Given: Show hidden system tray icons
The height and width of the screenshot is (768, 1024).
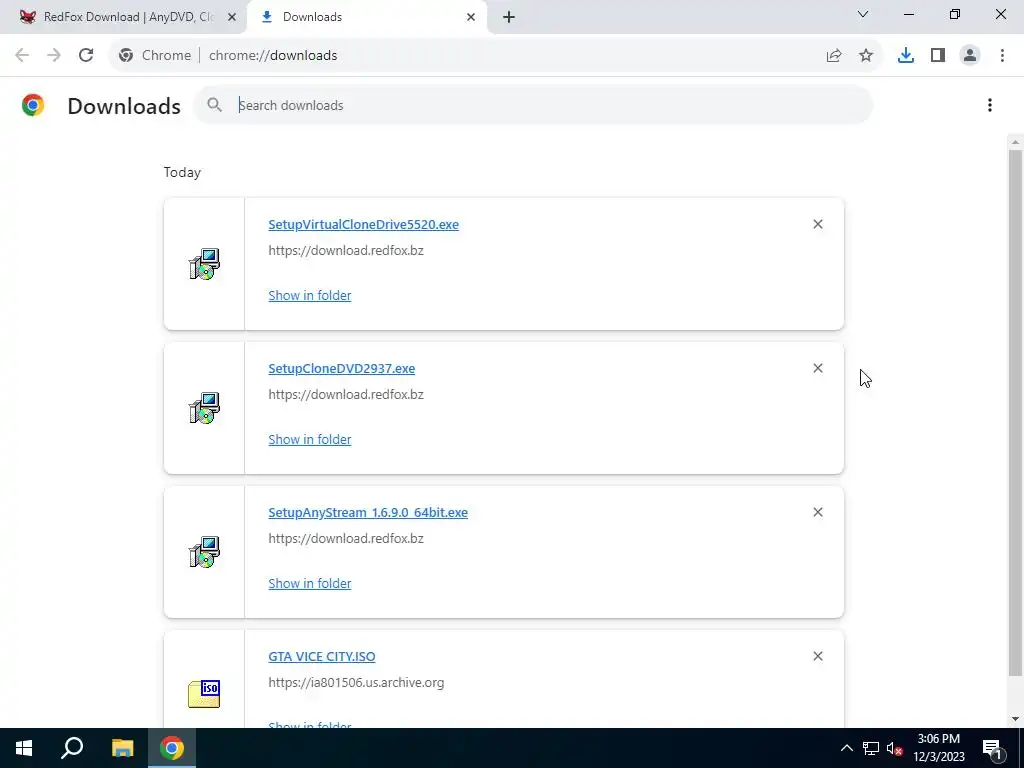Looking at the screenshot, I should pos(846,748).
